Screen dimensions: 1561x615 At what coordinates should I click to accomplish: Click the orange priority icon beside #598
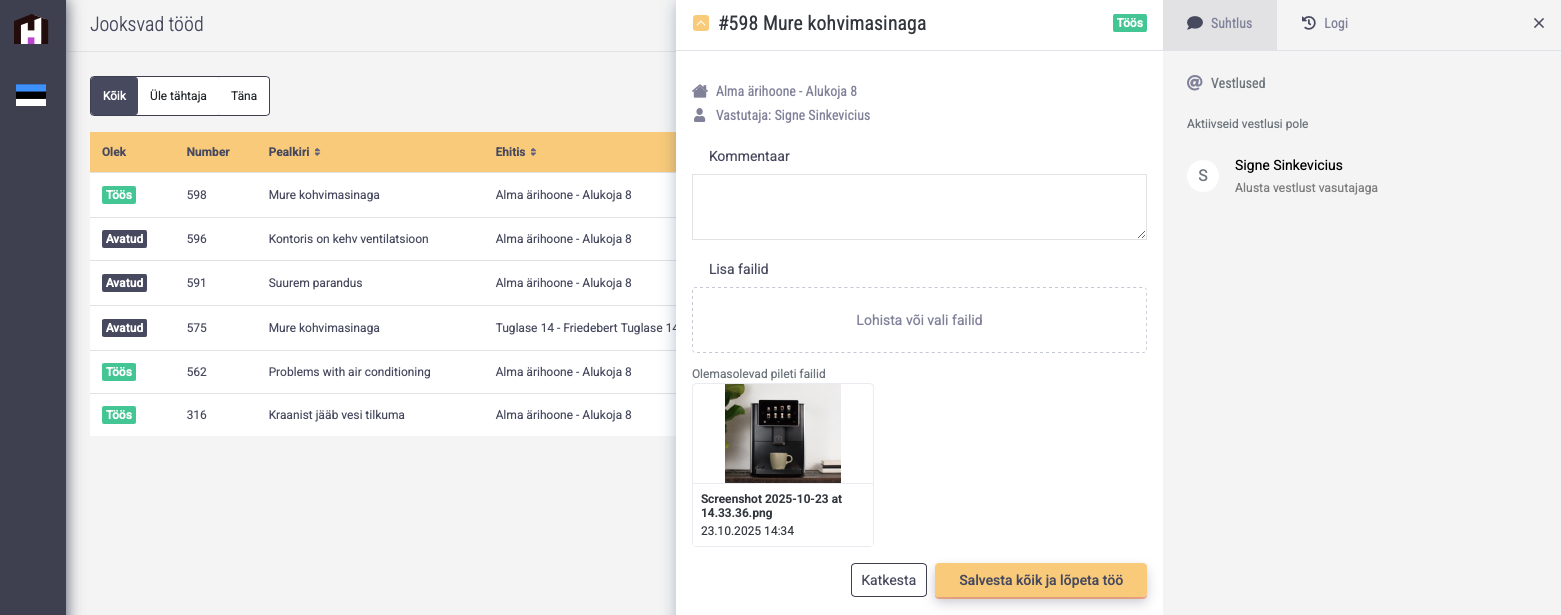tap(701, 23)
